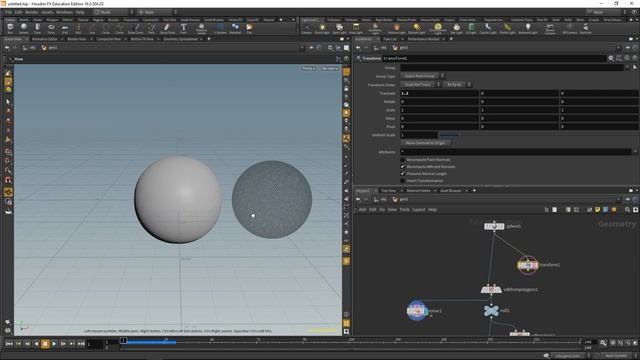Open the Render menu
This screenshot has height=360, width=640.
31,12
